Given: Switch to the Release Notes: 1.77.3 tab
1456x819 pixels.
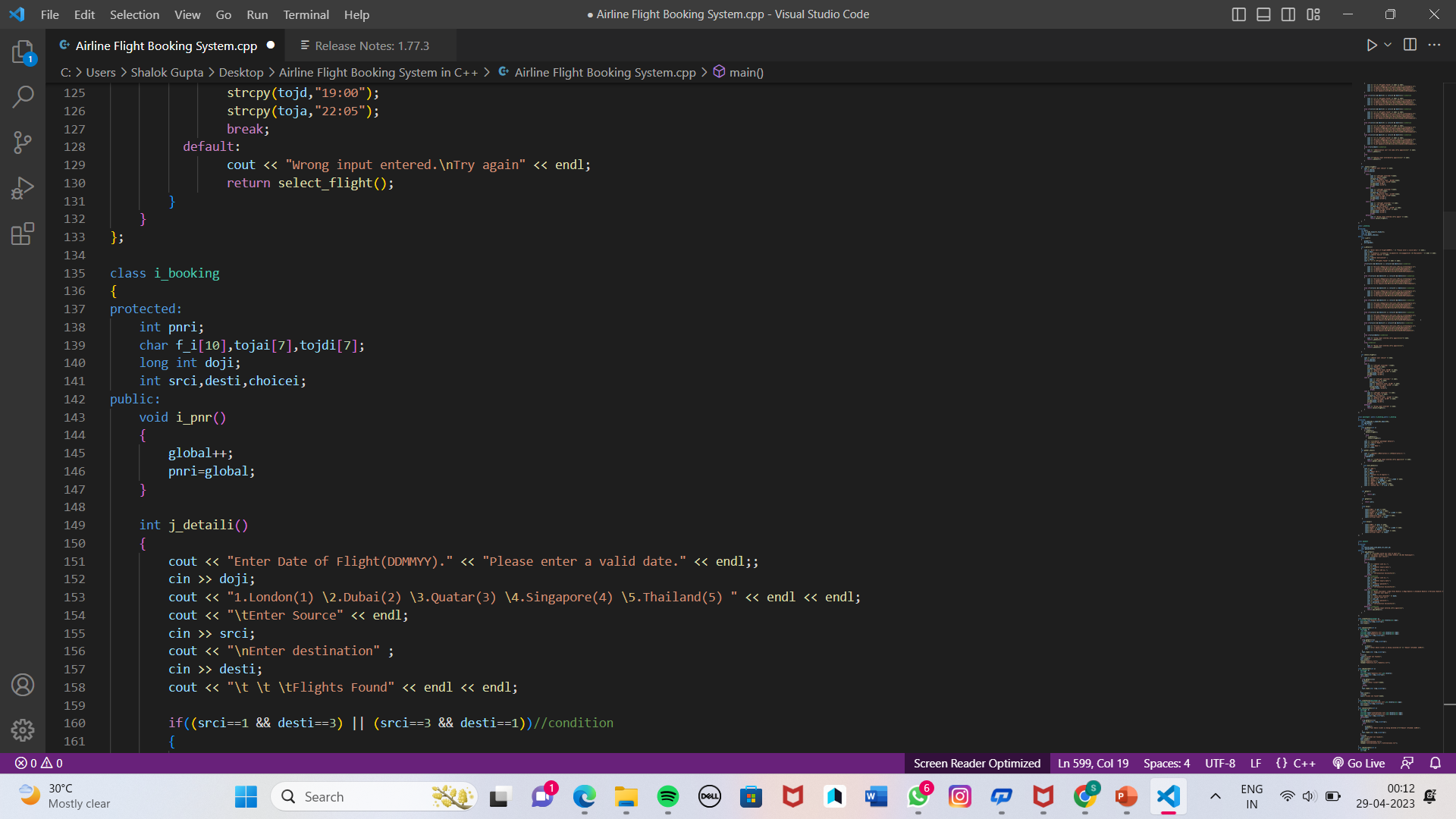Looking at the screenshot, I should click(x=372, y=45).
